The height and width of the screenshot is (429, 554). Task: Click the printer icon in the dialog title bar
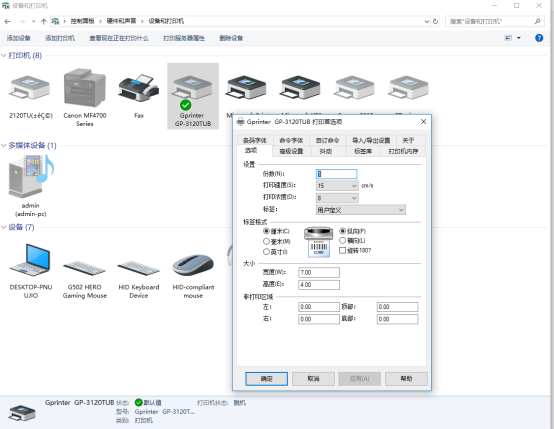point(241,122)
